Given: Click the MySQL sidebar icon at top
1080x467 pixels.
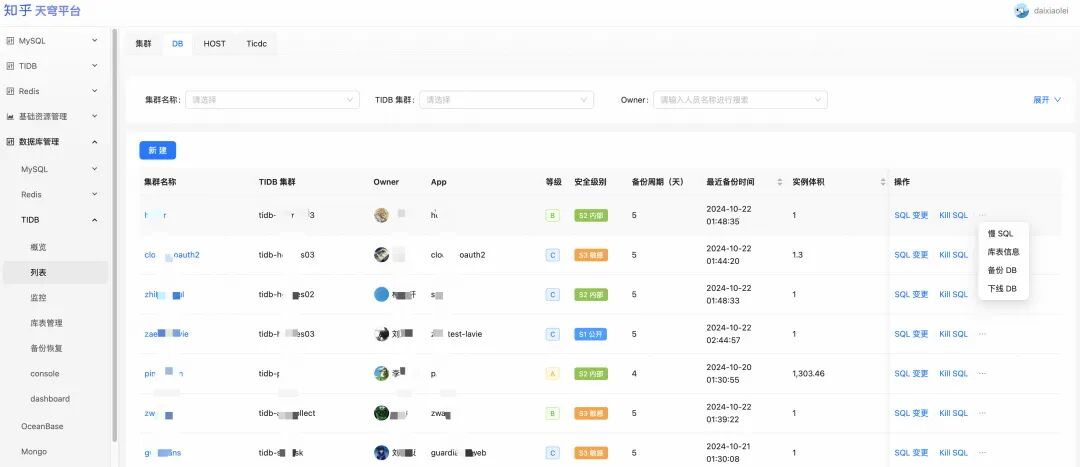Looking at the screenshot, I should click(x=10, y=41).
